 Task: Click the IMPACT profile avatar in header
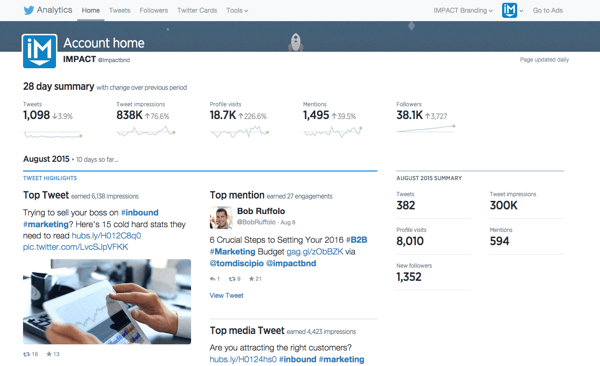[509, 10]
